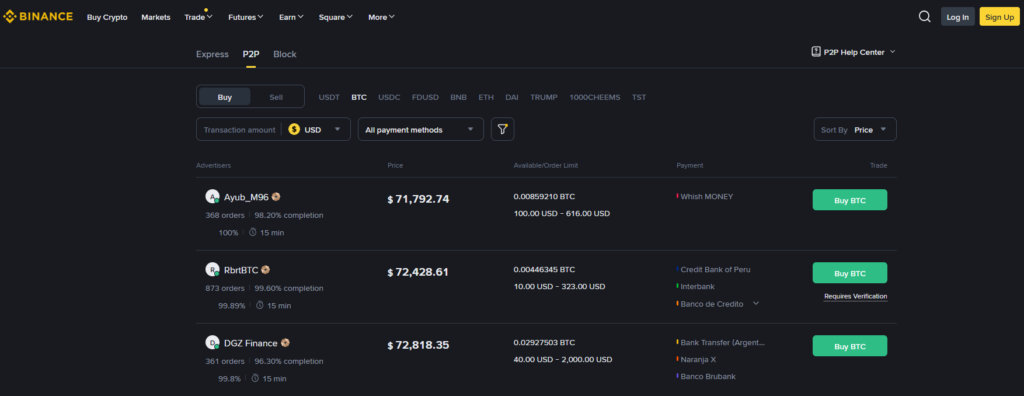Switch to the Express tab
The height and width of the screenshot is (396, 1024).
tap(212, 54)
